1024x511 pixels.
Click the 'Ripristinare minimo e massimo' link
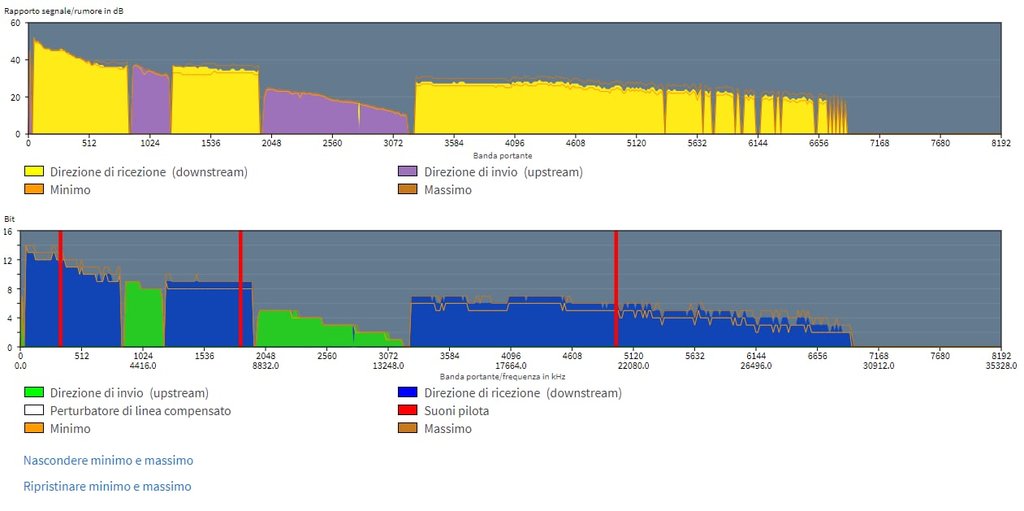pos(107,487)
